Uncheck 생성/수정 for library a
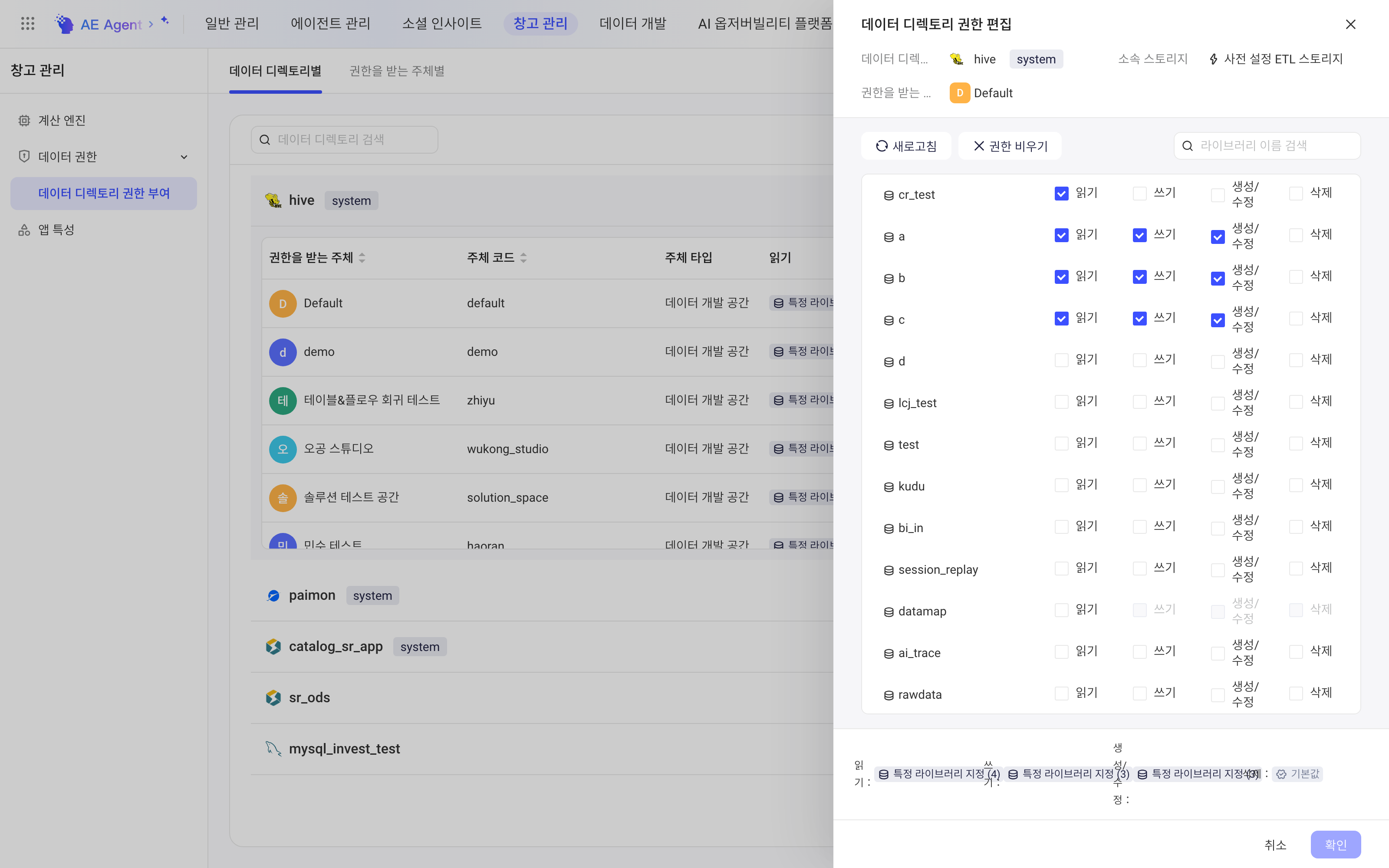 1218,237
